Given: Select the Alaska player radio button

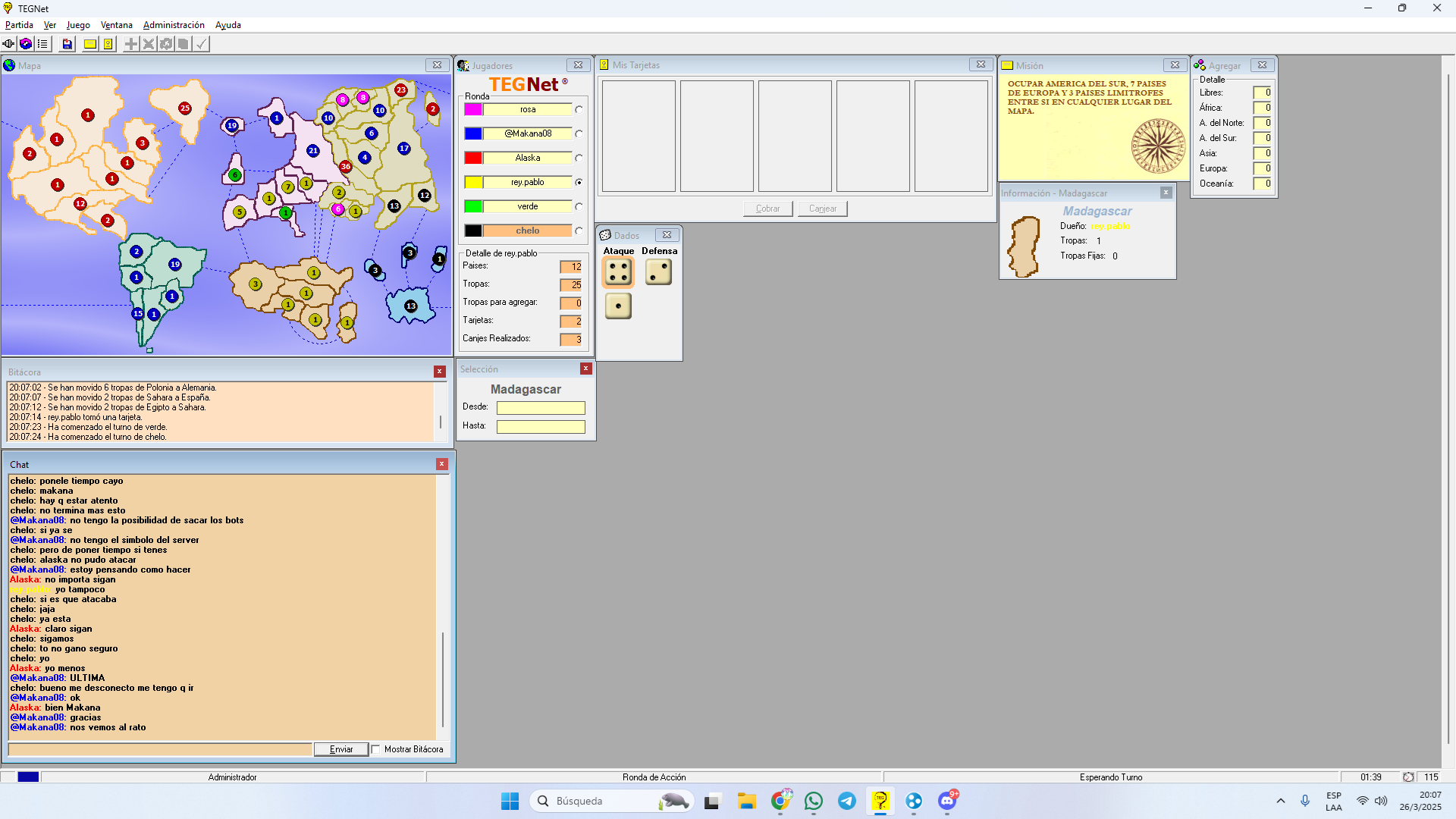Looking at the screenshot, I should coord(579,158).
